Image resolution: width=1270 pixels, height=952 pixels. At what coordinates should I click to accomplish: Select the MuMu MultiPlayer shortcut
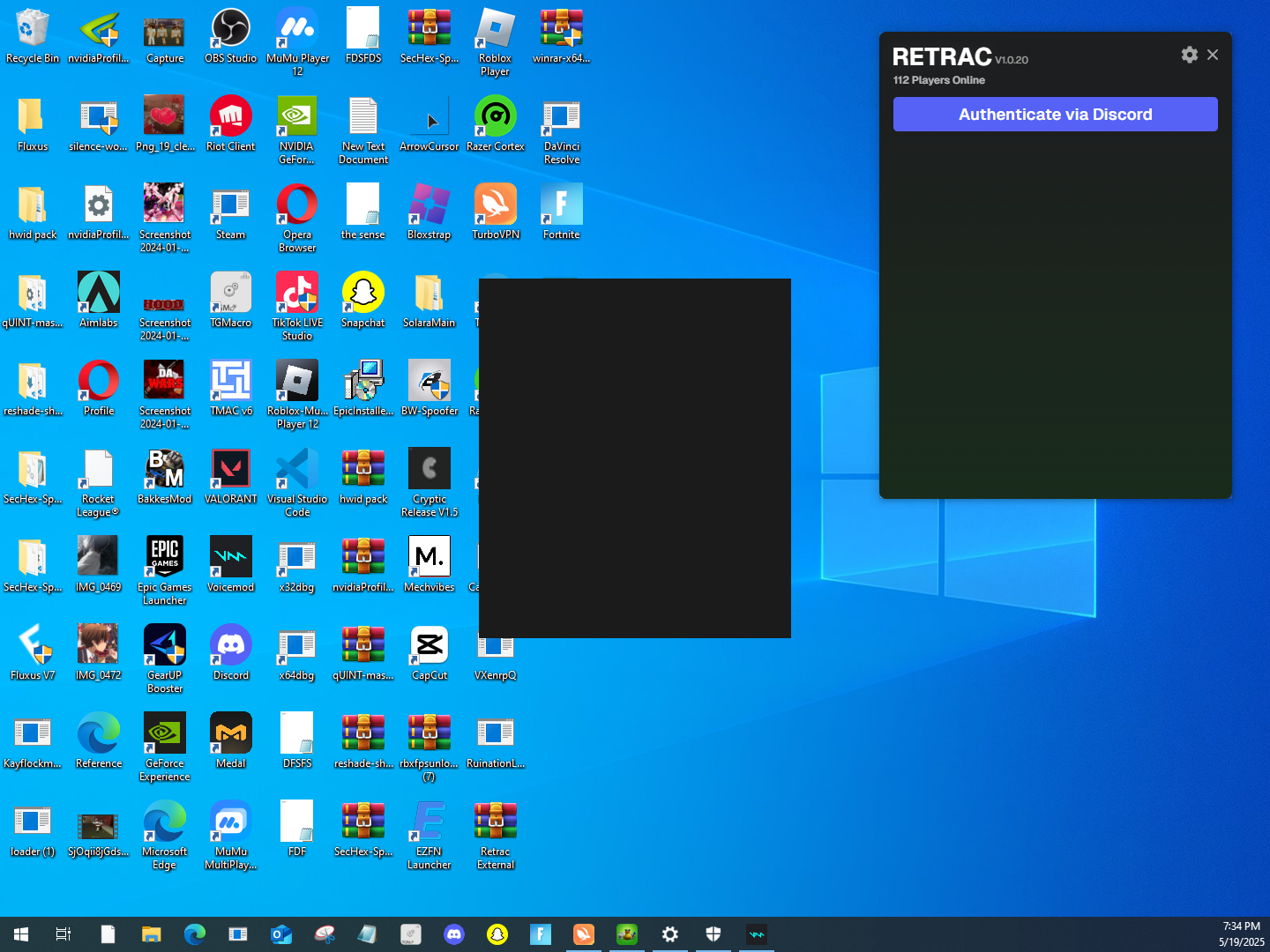[231, 836]
